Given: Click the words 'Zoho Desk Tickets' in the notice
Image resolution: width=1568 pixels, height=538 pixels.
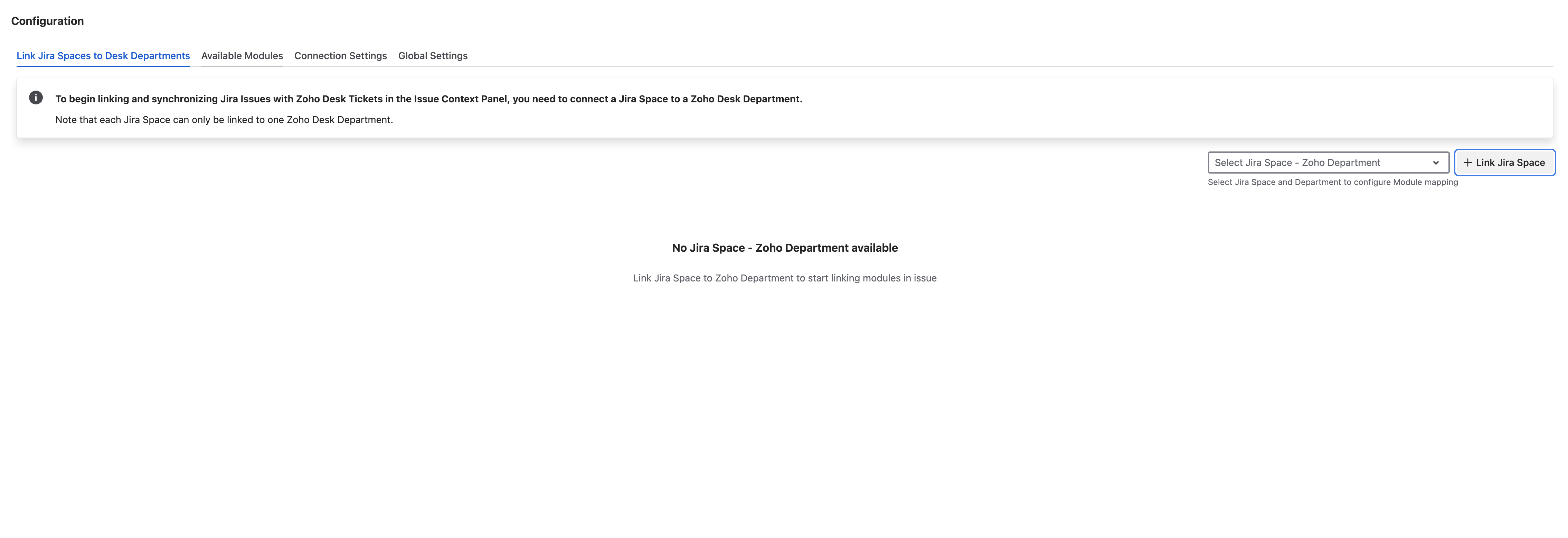Looking at the screenshot, I should coord(339,99).
